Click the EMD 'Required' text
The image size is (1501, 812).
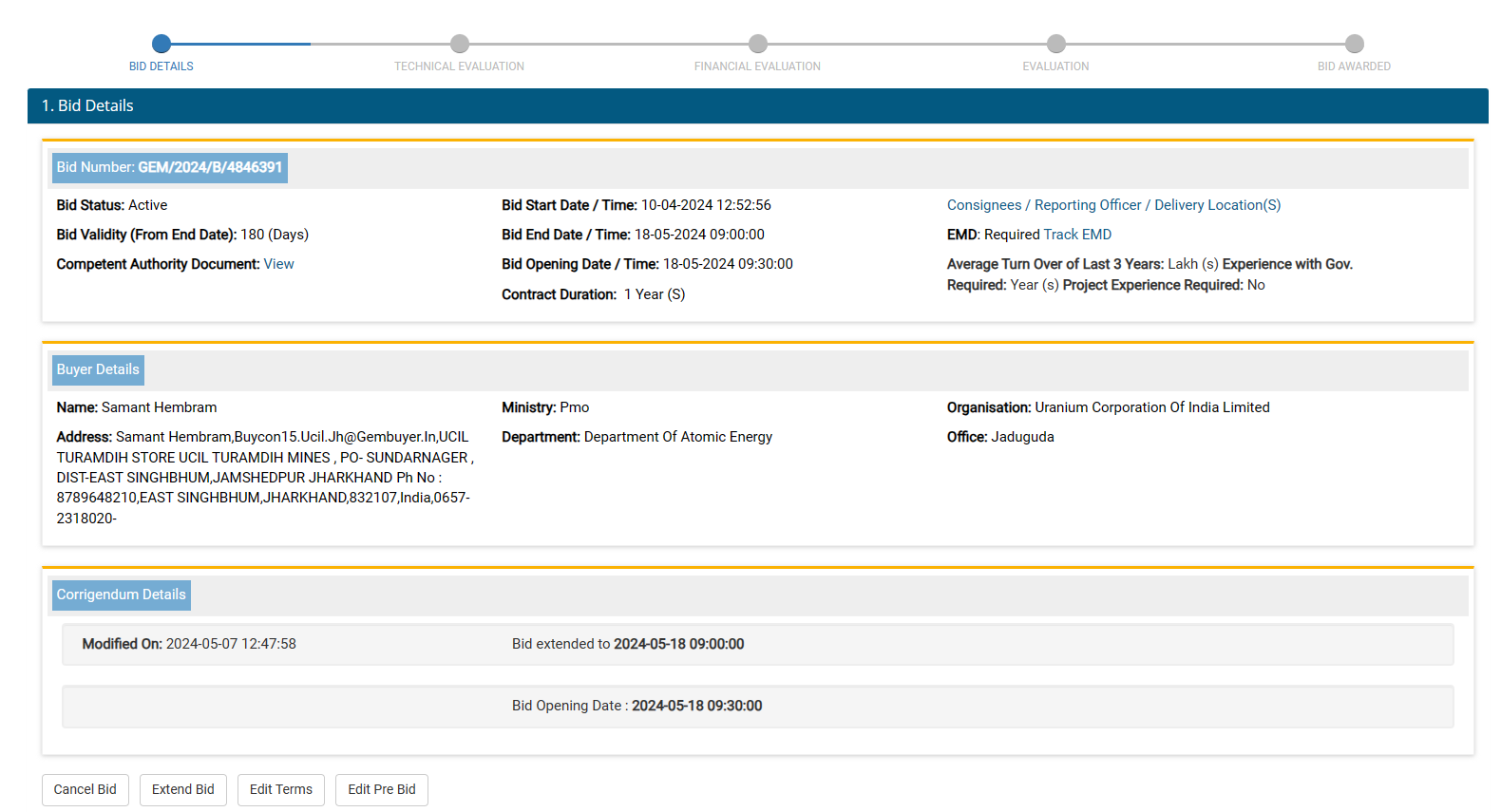click(1012, 235)
